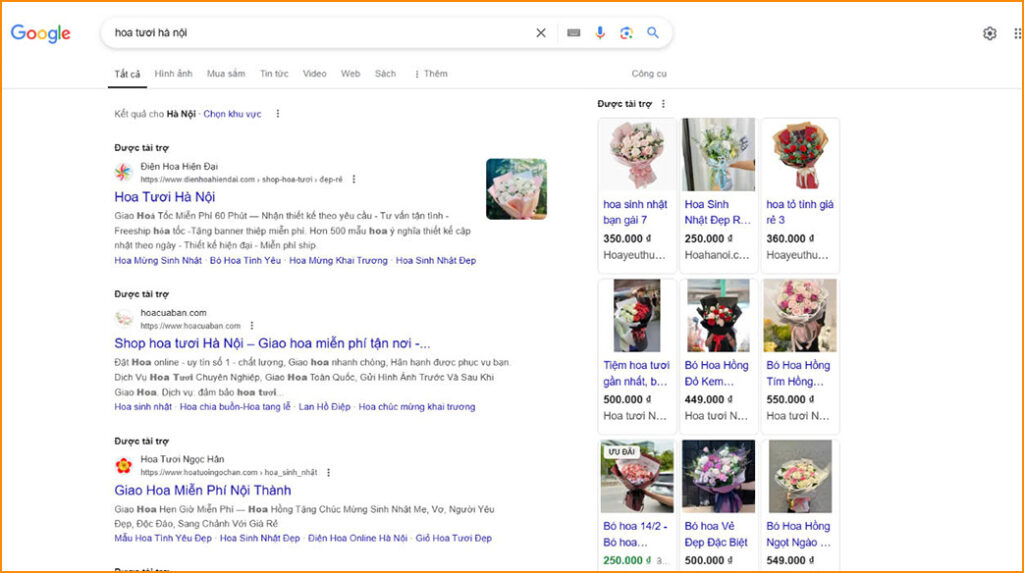
Task: Switch to the Mua sắm tab
Action: (x=226, y=74)
